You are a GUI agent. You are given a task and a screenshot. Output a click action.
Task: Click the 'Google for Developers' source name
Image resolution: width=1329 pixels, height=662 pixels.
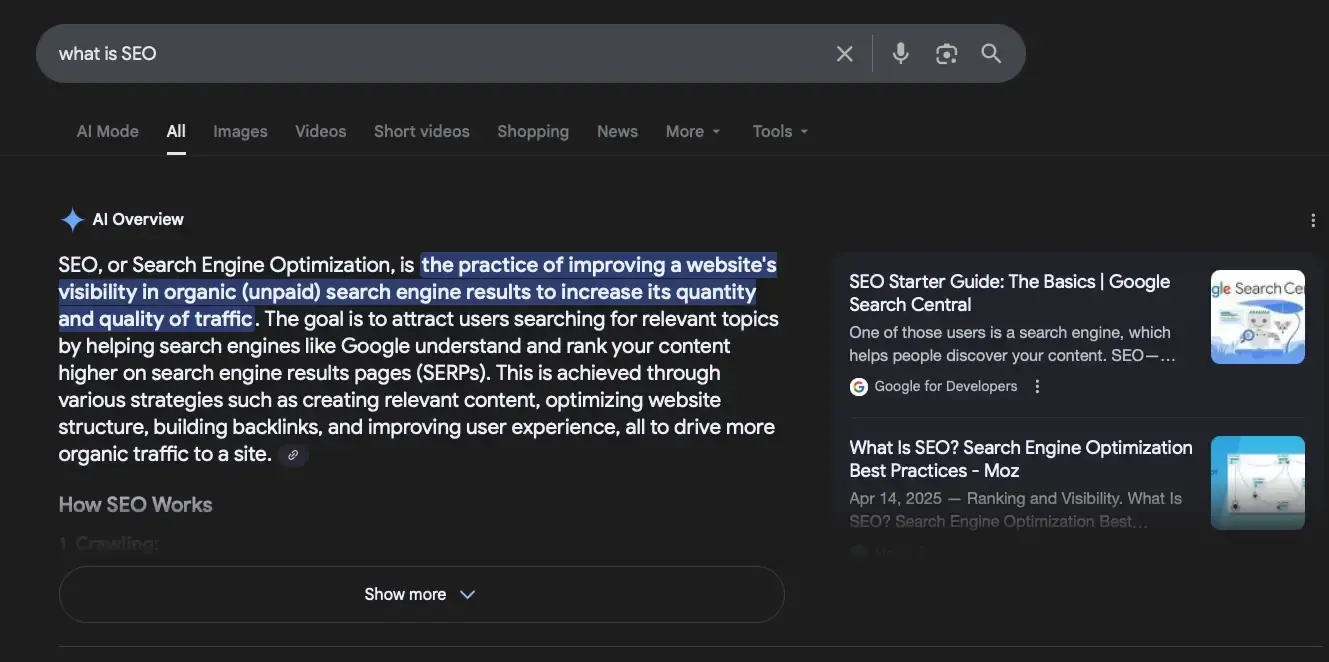point(946,386)
